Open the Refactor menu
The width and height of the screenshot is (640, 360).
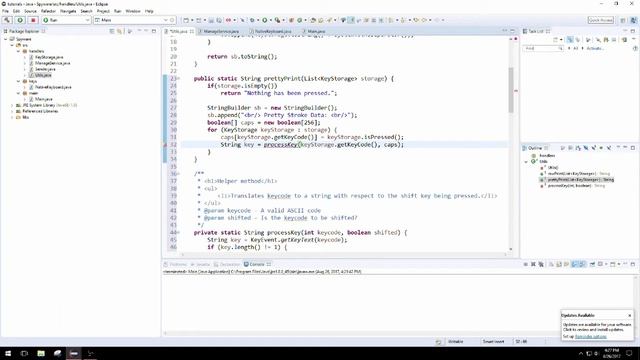tap(48, 11)
